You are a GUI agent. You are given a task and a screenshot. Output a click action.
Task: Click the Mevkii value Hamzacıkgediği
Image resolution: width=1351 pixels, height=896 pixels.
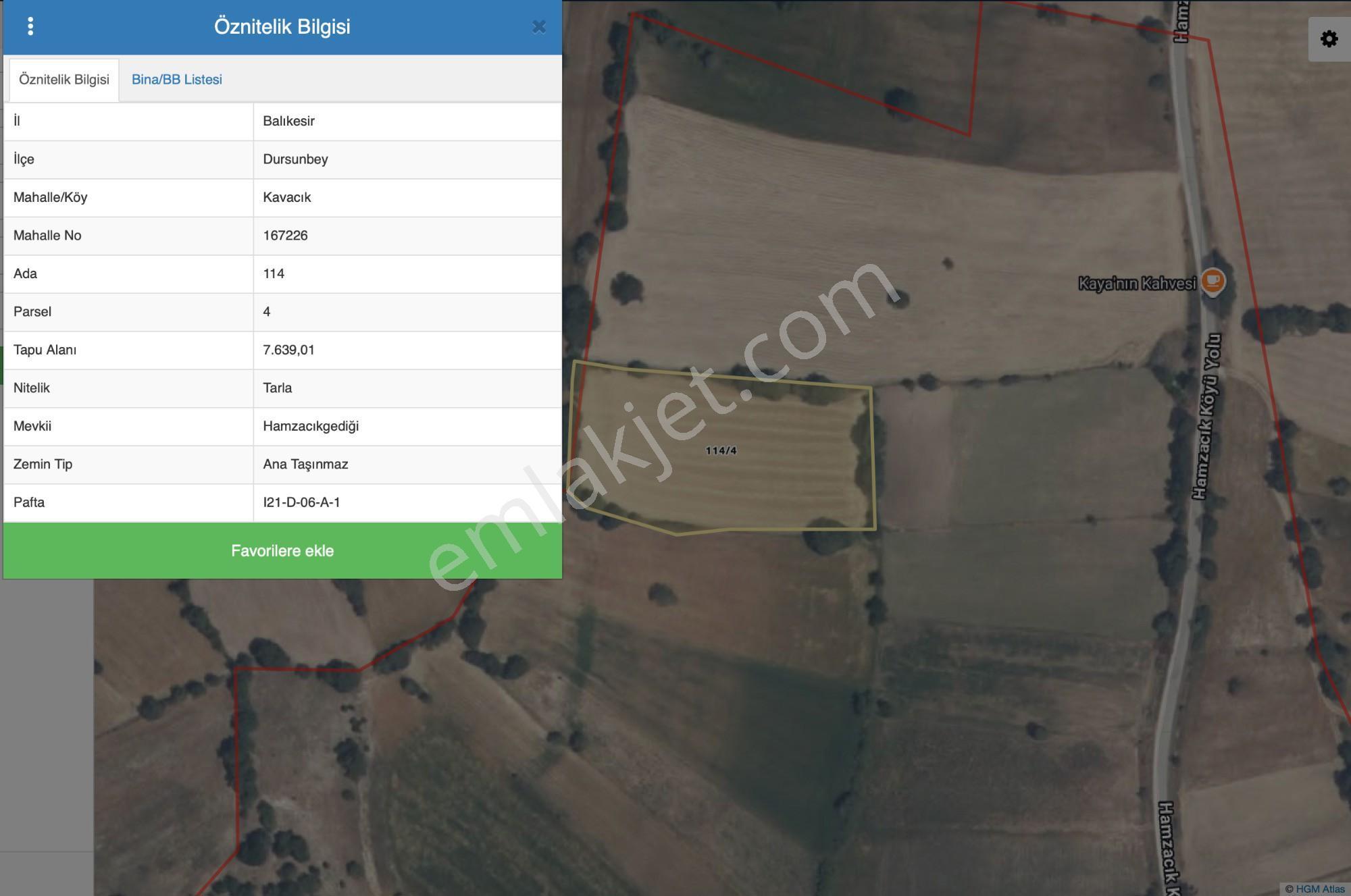point(311,426)
